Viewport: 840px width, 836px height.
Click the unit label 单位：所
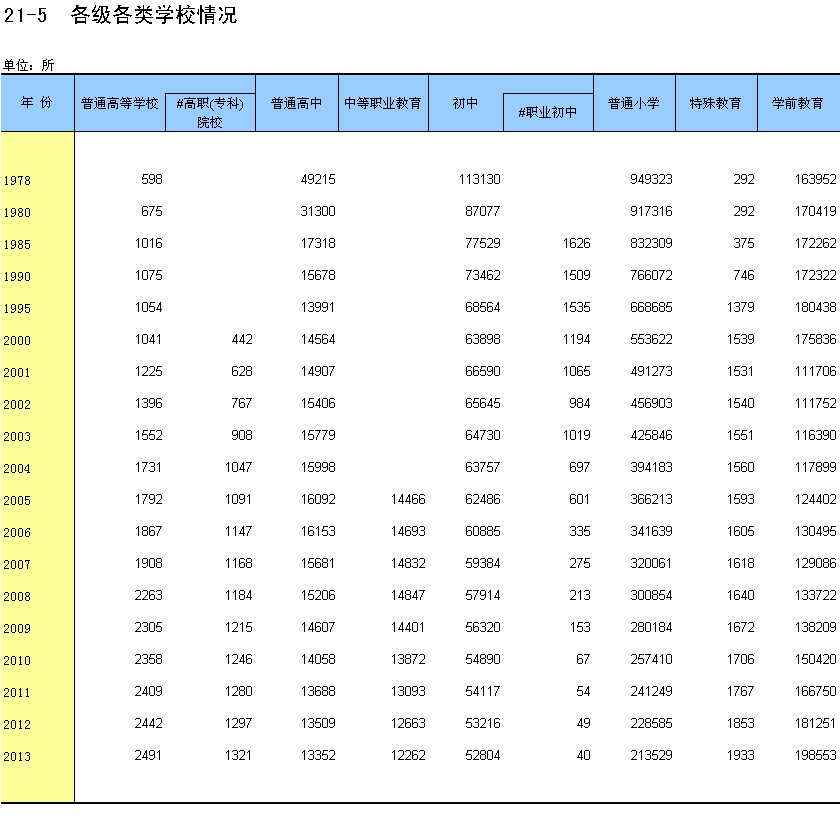(28, 65)
